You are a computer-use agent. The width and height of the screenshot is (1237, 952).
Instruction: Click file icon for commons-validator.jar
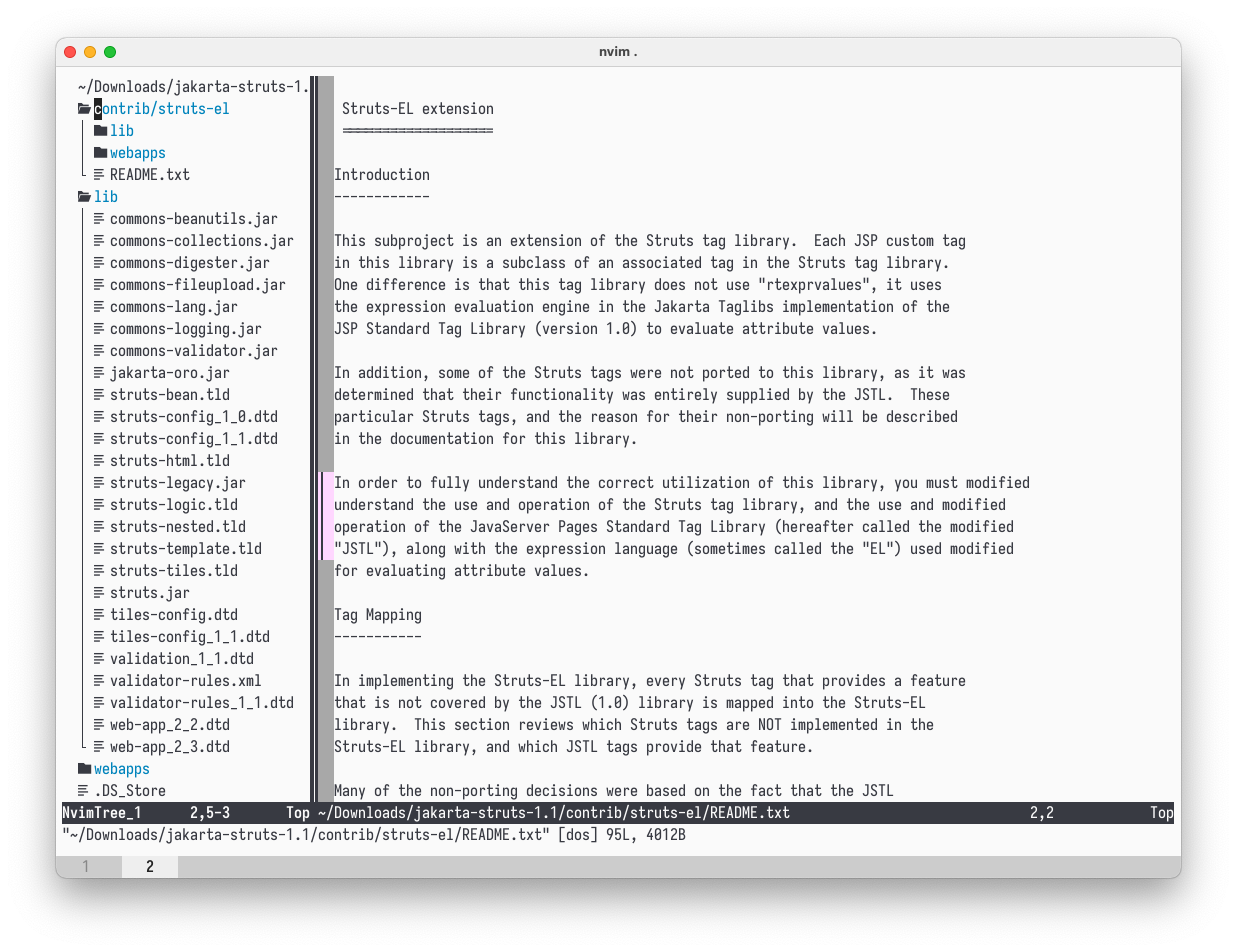pos(99,351)
